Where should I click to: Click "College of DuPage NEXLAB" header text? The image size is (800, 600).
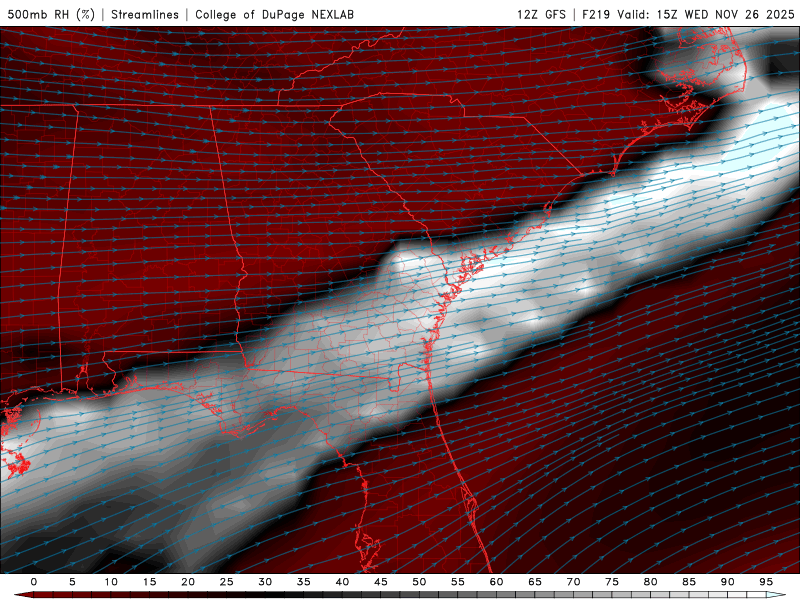274,14
